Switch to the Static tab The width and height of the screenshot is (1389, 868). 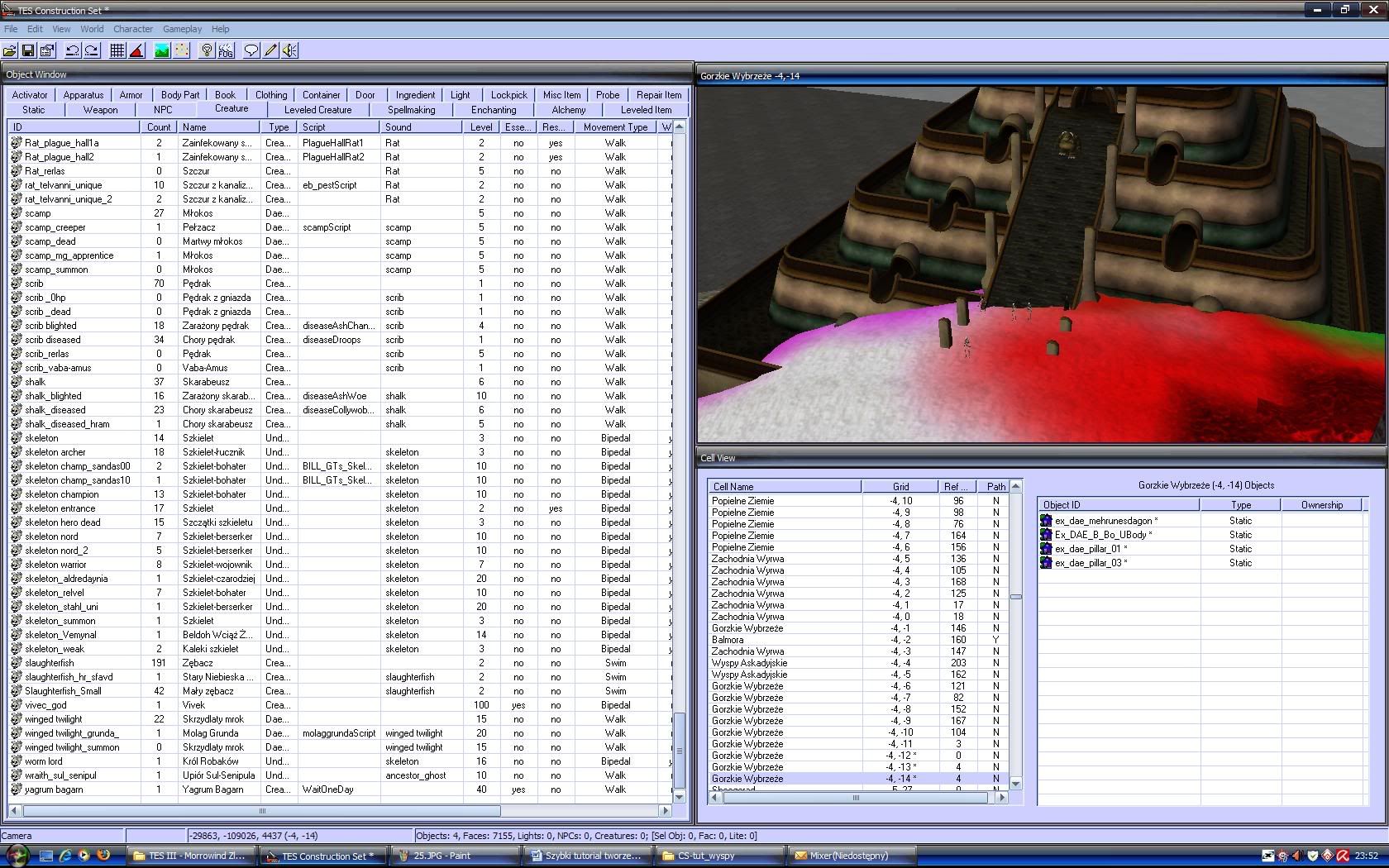pos(34,109)
